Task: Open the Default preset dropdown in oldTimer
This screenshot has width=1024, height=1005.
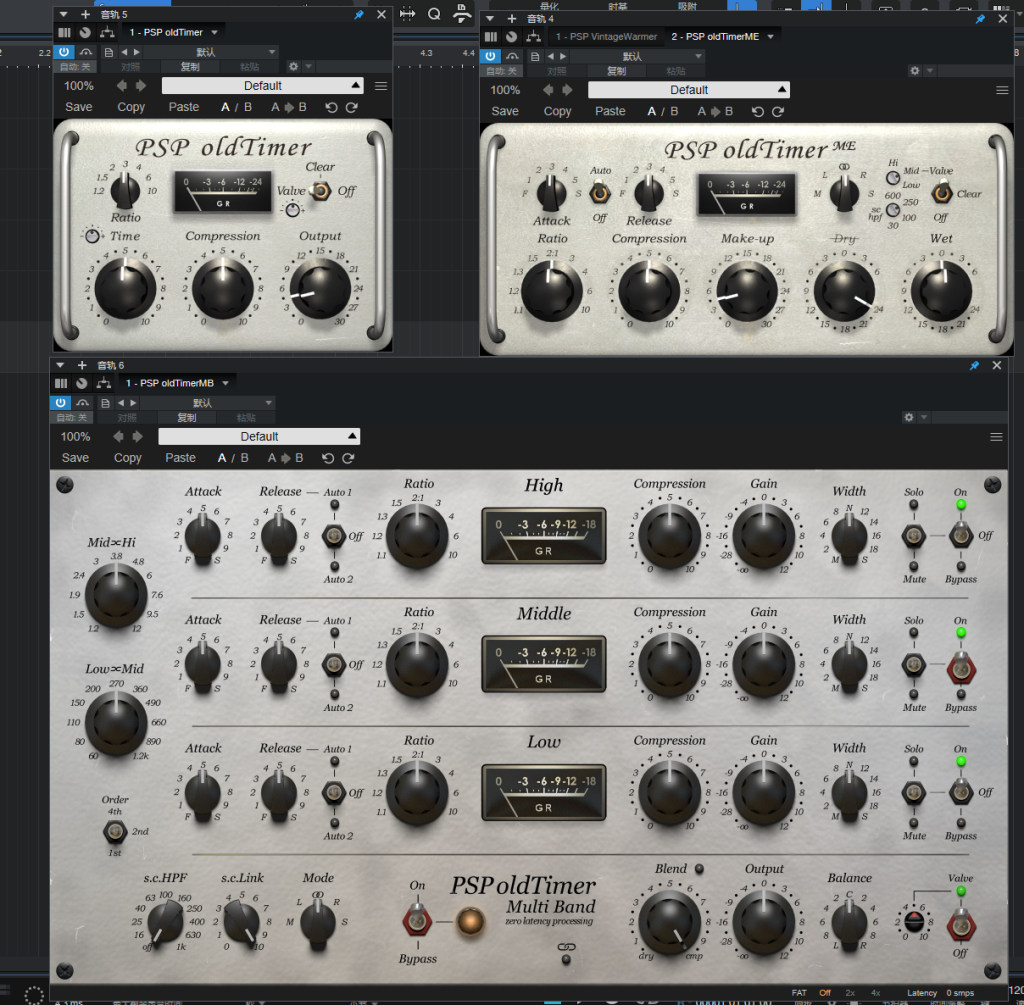Action: click(263, 86)
